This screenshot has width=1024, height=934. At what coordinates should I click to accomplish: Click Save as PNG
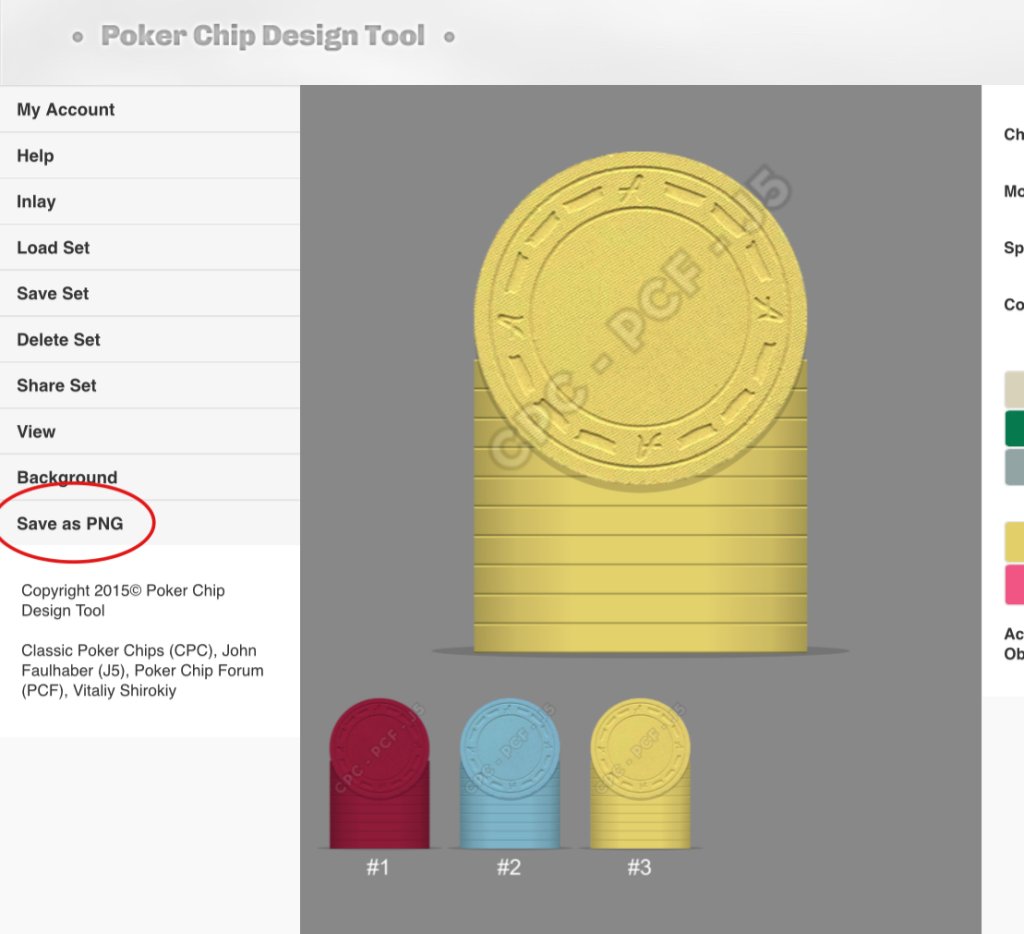click(x=70, y=524)
